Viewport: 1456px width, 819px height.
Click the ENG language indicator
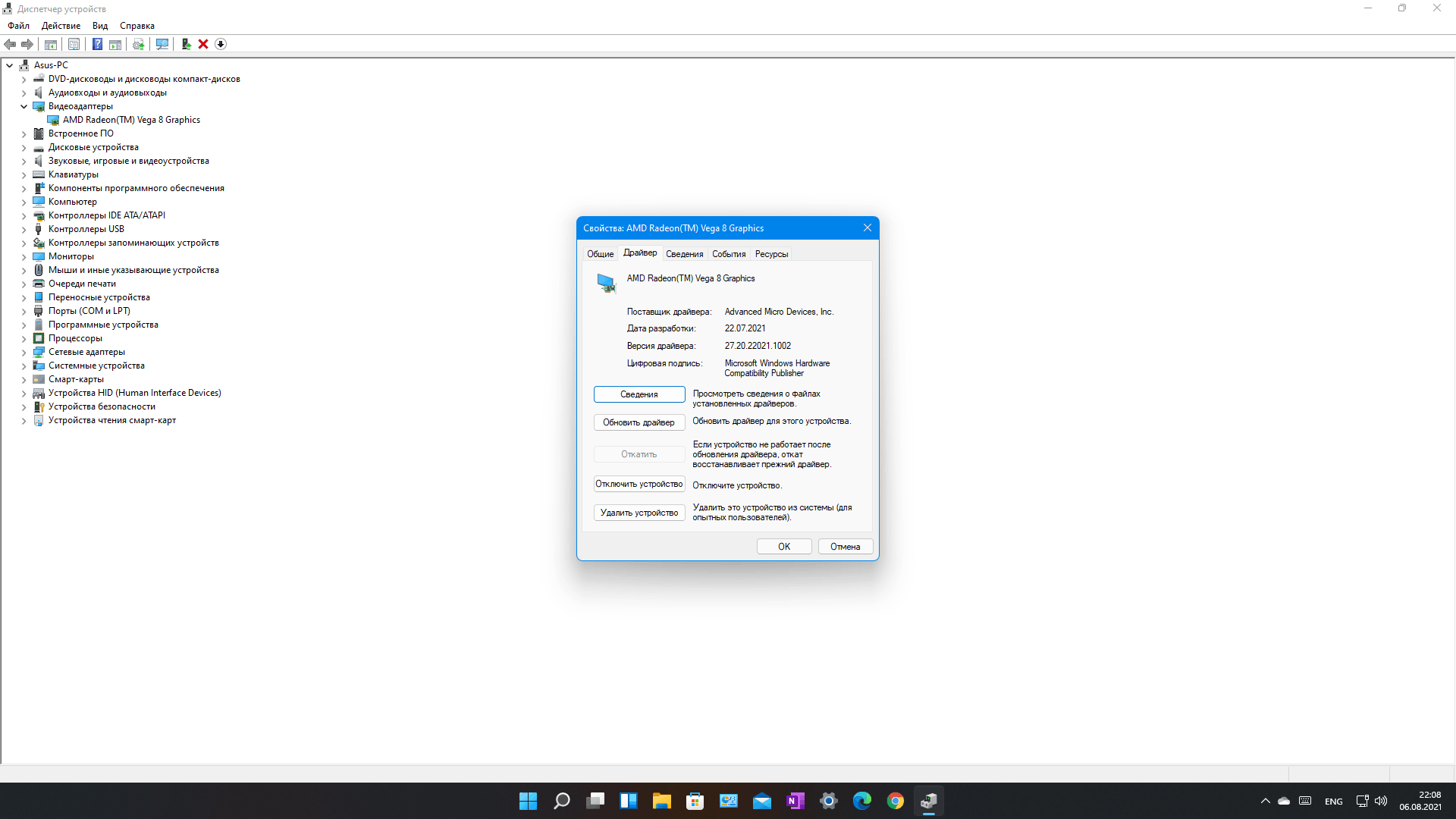pyautogui.click(x=1334, y=802)
